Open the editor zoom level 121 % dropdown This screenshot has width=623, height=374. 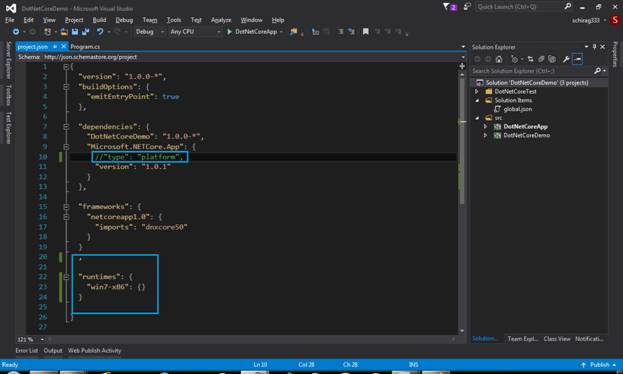coord(42,339)
